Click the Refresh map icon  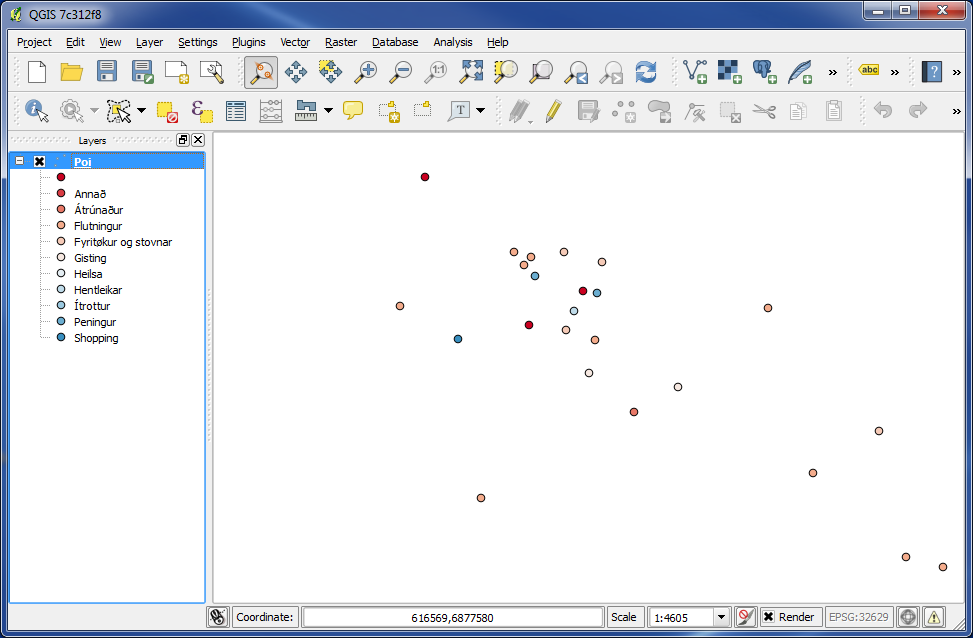tap(646, 72)
